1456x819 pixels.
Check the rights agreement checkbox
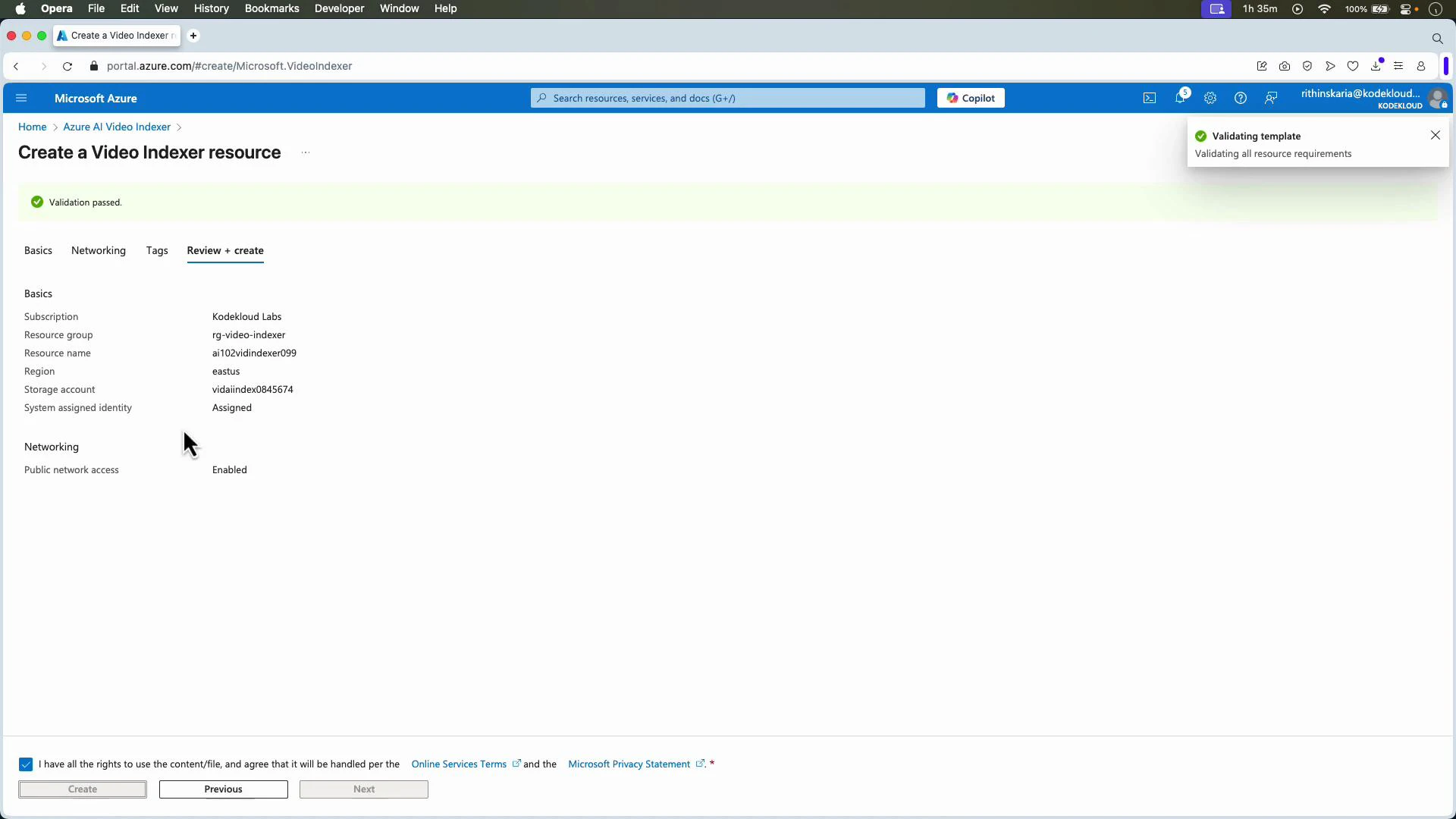27,764
